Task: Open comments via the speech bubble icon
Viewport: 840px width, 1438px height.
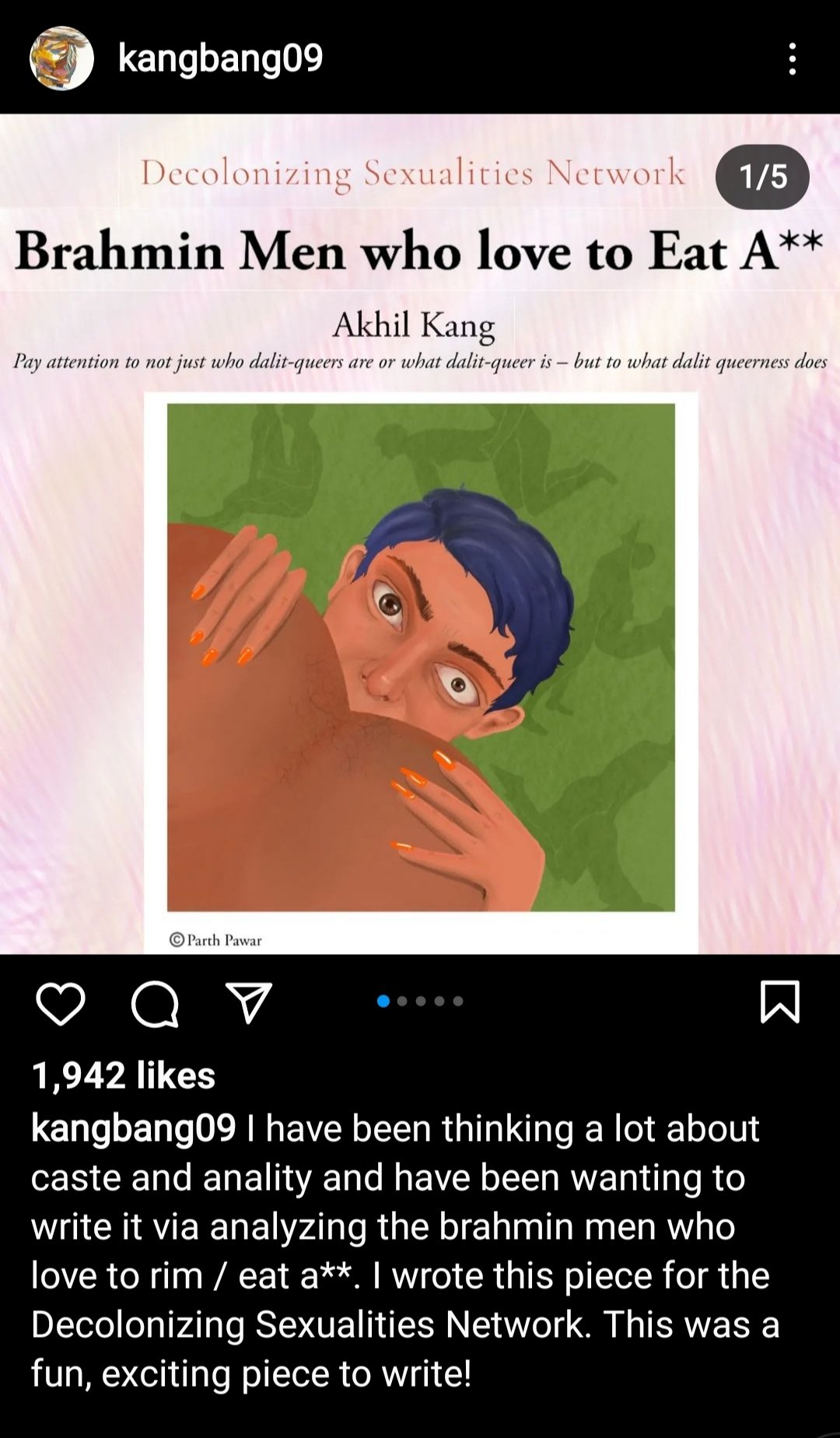Action: coord(156,1004)
